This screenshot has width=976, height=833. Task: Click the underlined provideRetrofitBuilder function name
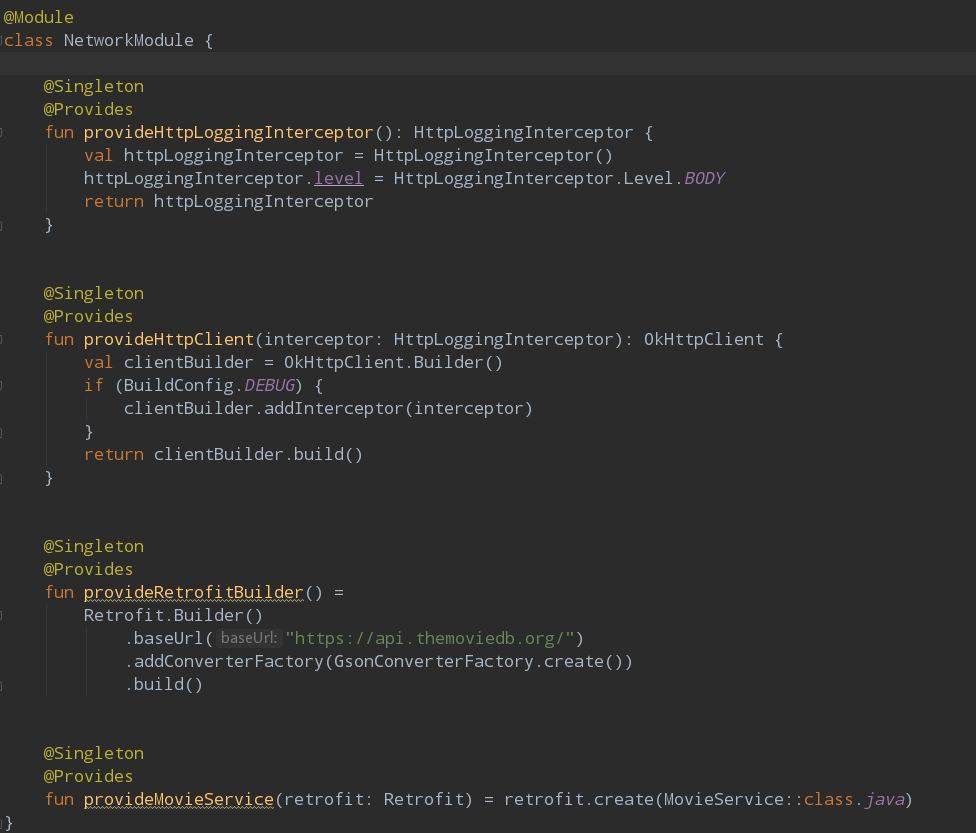pos(193,592)
